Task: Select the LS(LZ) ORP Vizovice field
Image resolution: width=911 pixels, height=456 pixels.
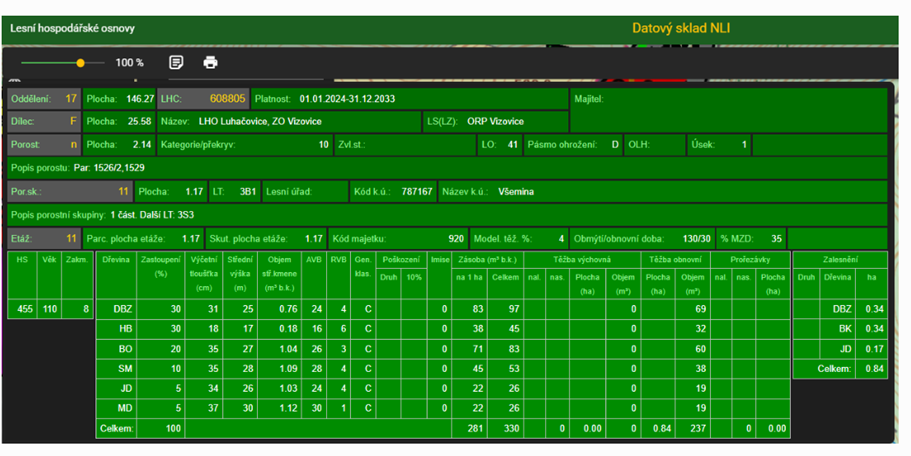Action: pos(494,121)
